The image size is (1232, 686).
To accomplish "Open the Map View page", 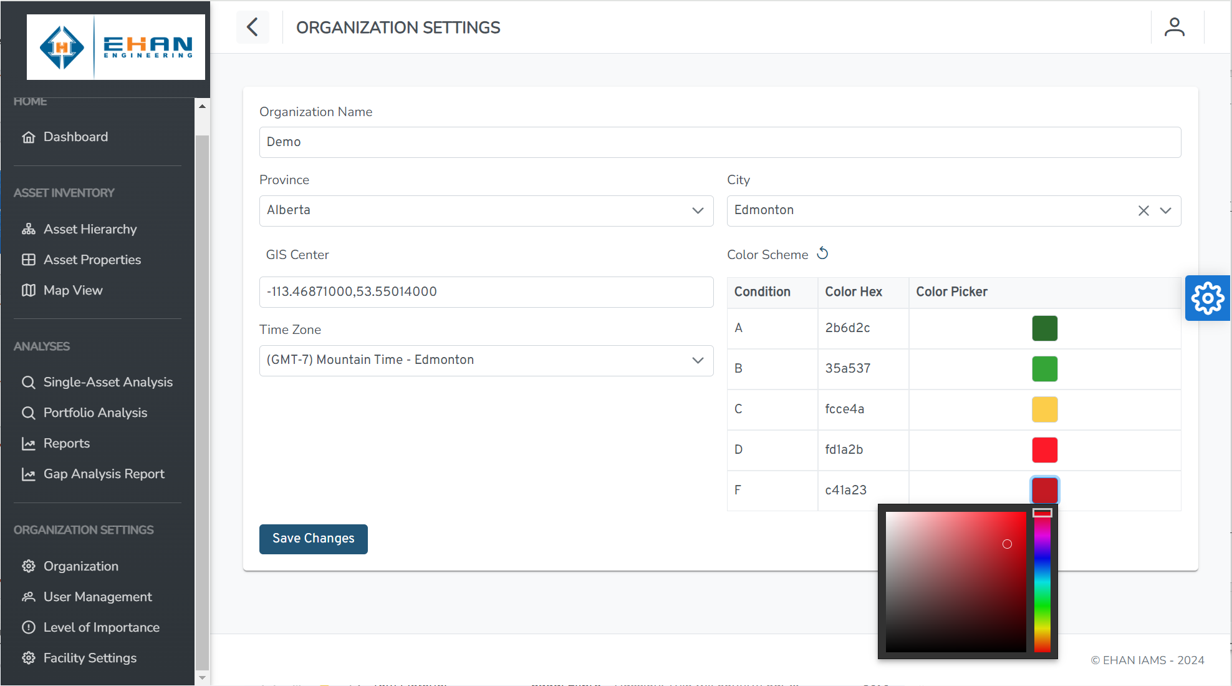I will (73, 290).
